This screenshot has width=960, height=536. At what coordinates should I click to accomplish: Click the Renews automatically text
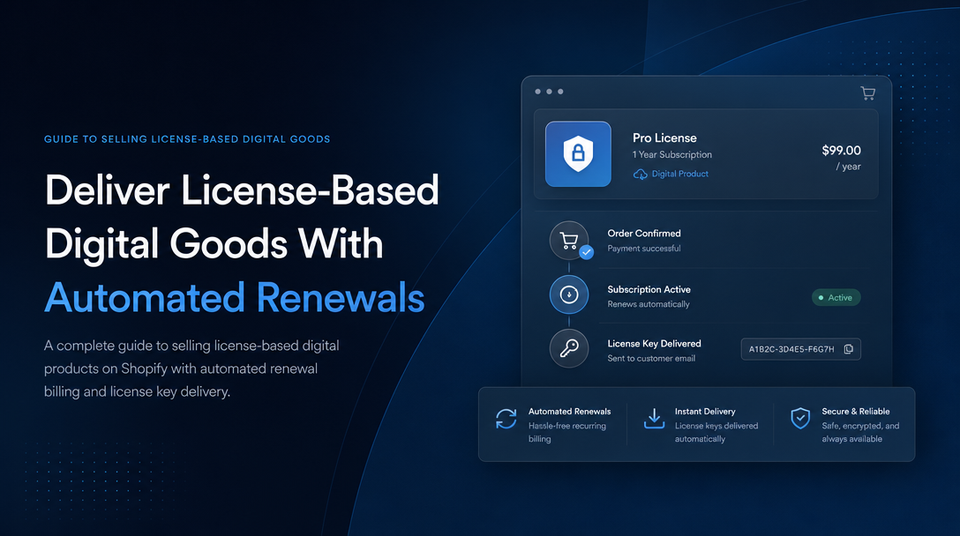click(648, 304)
